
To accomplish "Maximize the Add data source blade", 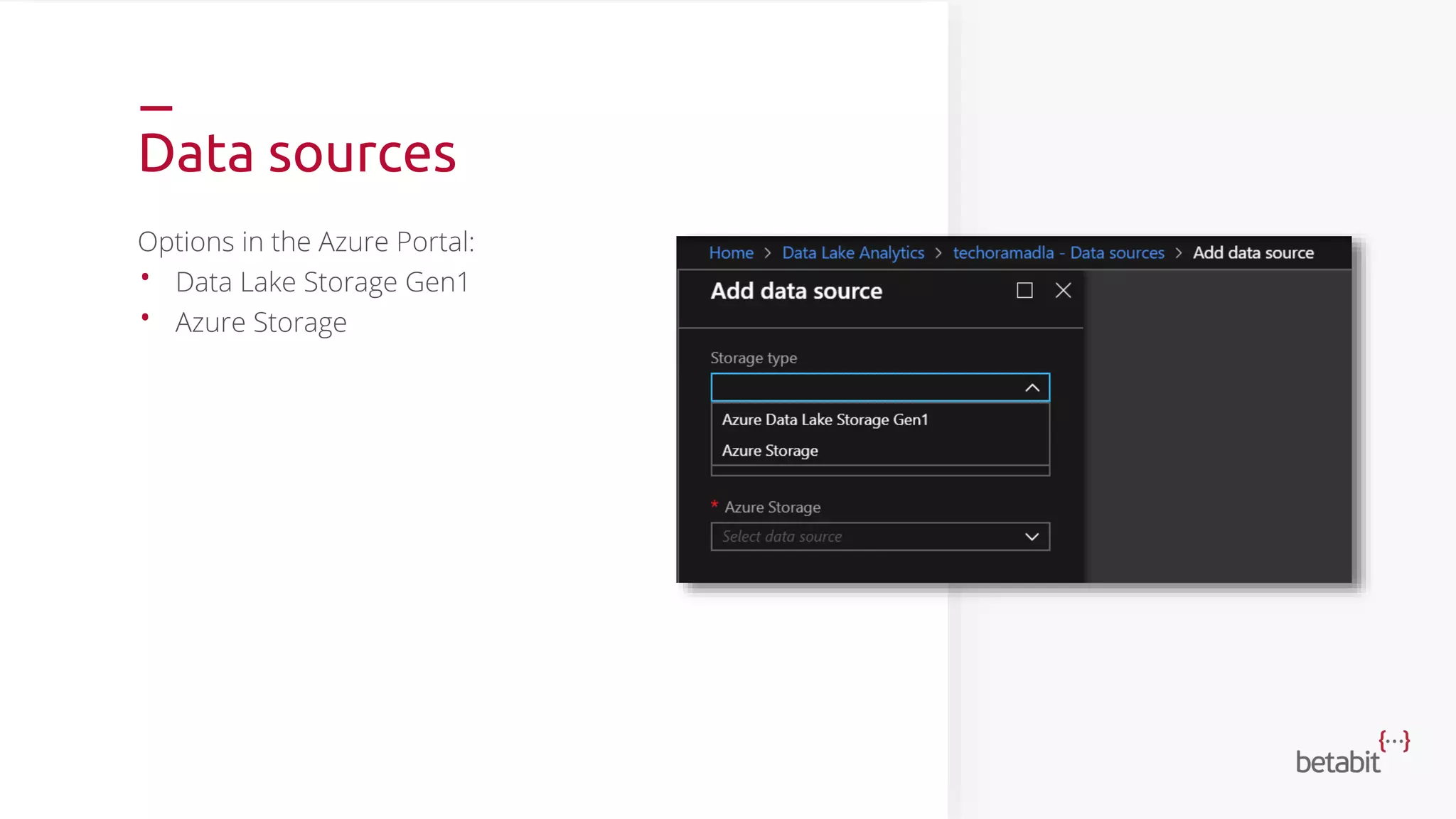I will (x=1024, y=290).
